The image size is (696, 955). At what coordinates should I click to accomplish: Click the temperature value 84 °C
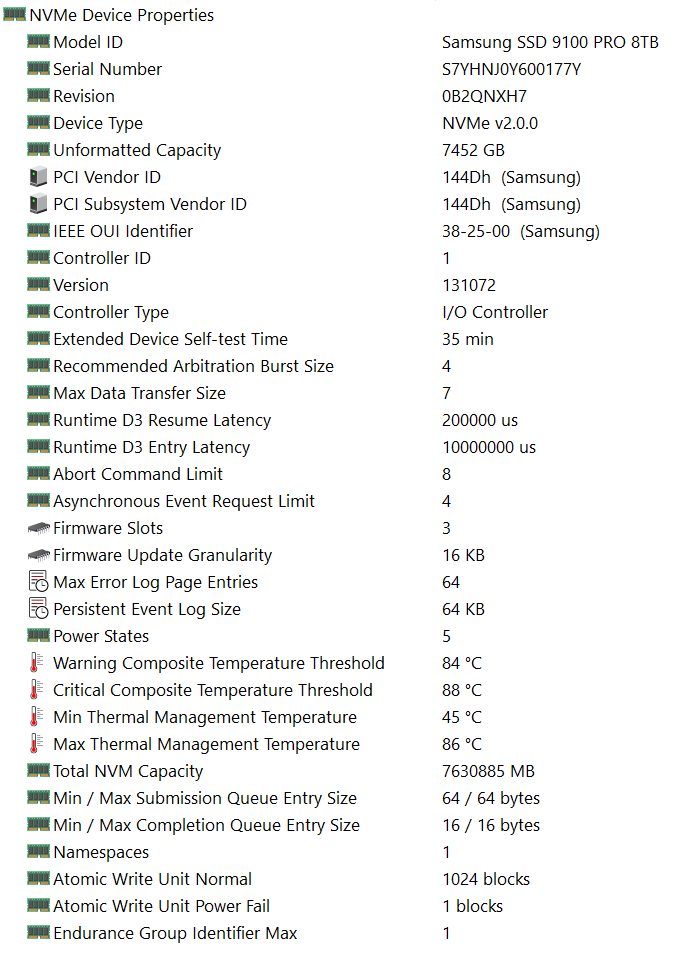(x=462, y=663)
